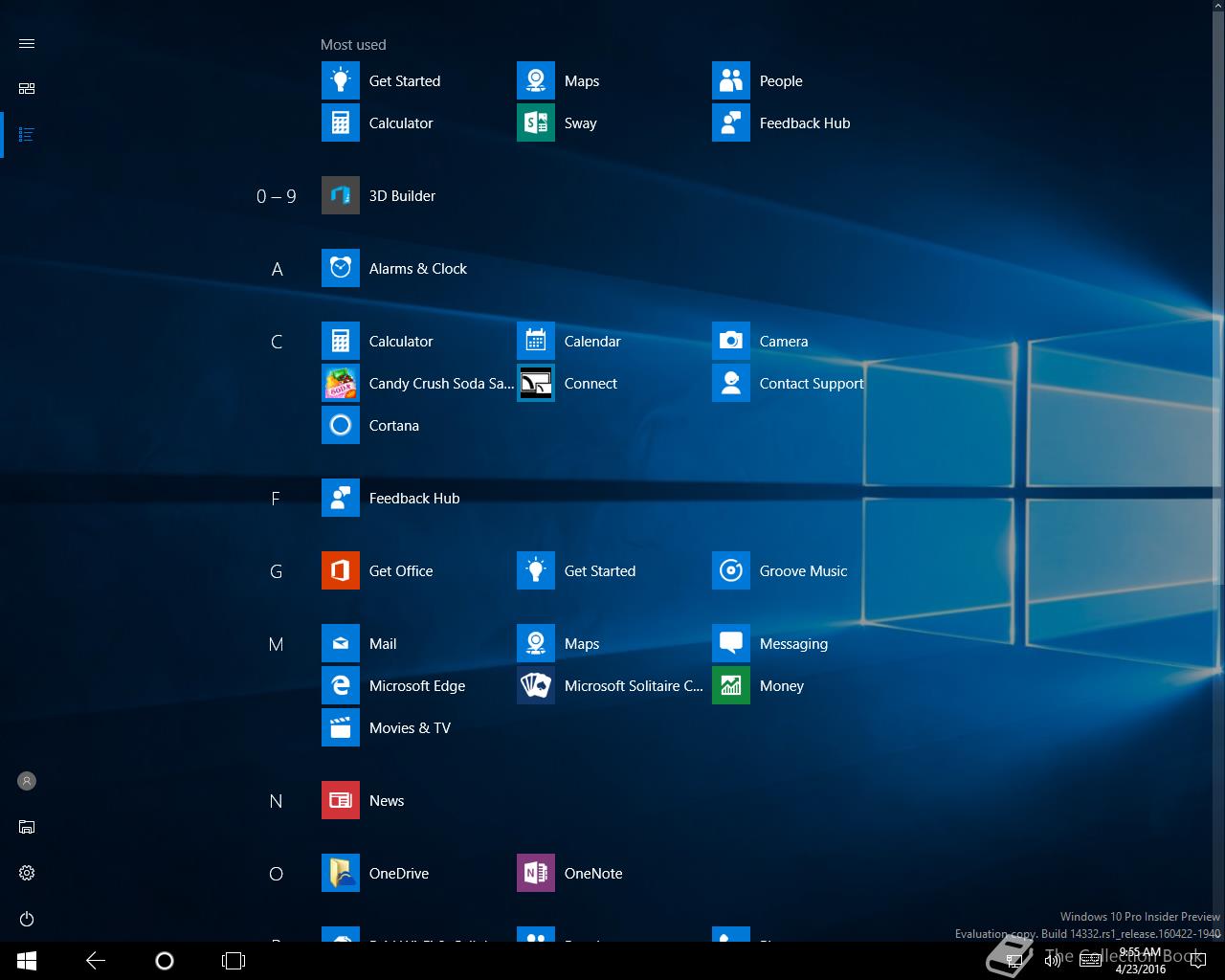
Task: Open the touch keyboard from tray
Action: pos(1090,961)
